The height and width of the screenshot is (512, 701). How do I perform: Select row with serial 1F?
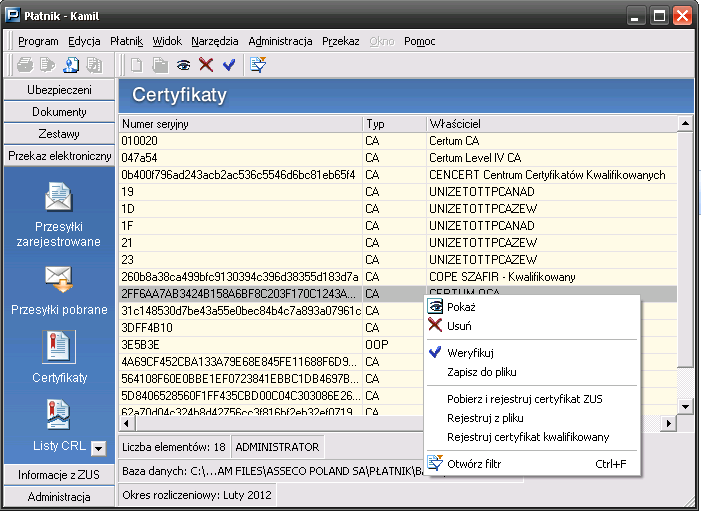pos(398,226)
